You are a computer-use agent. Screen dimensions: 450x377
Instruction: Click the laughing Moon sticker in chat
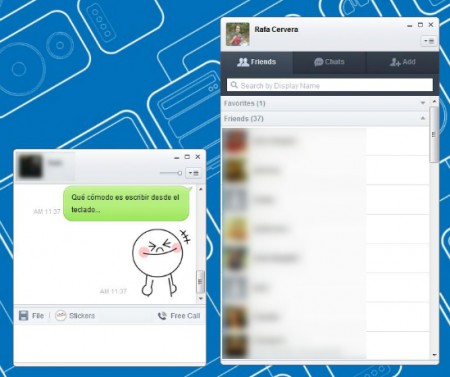pyautogui.click(x=161, y=262)
